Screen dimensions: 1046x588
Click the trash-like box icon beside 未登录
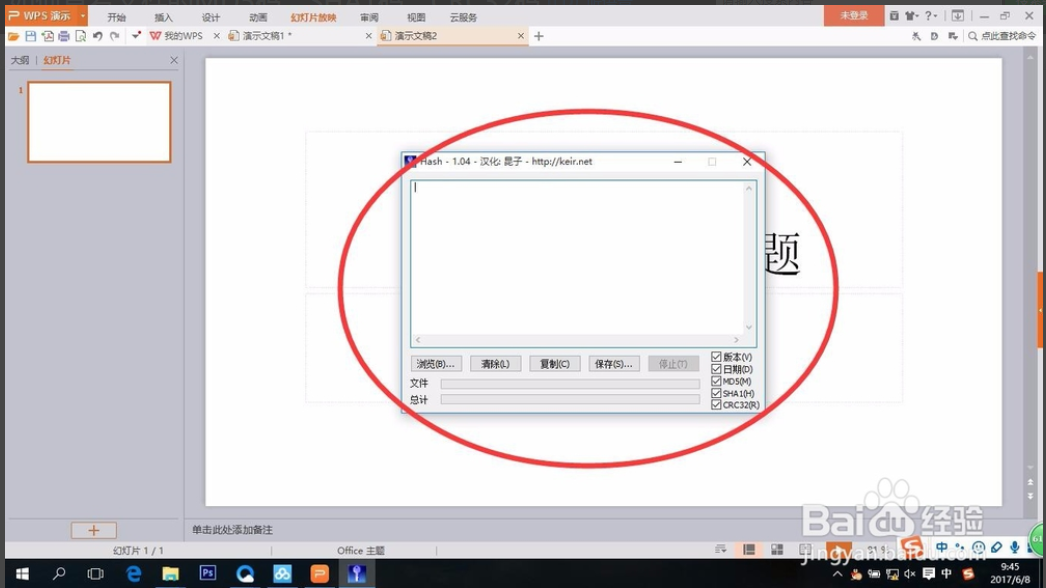tap(894, 15)
